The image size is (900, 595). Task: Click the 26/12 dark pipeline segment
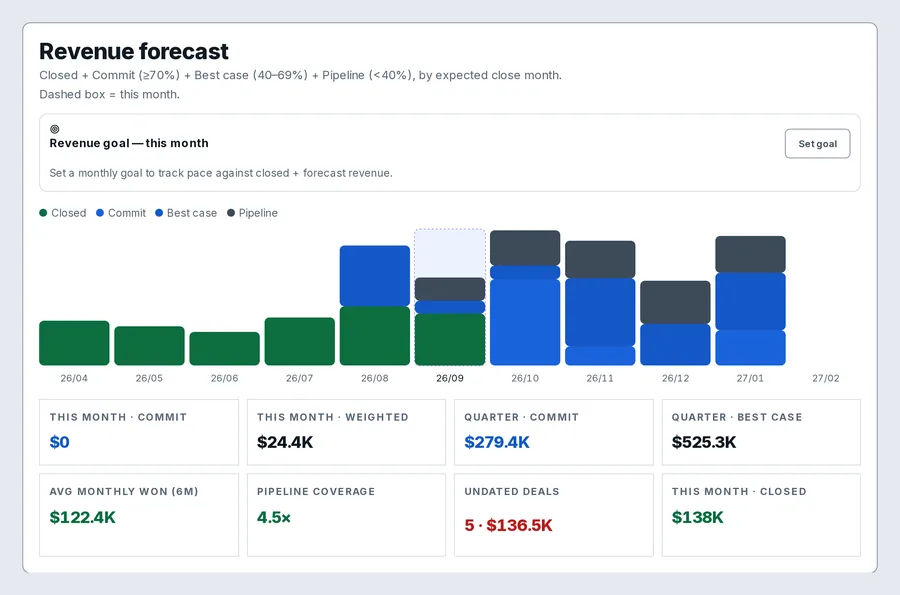point(676,302)
